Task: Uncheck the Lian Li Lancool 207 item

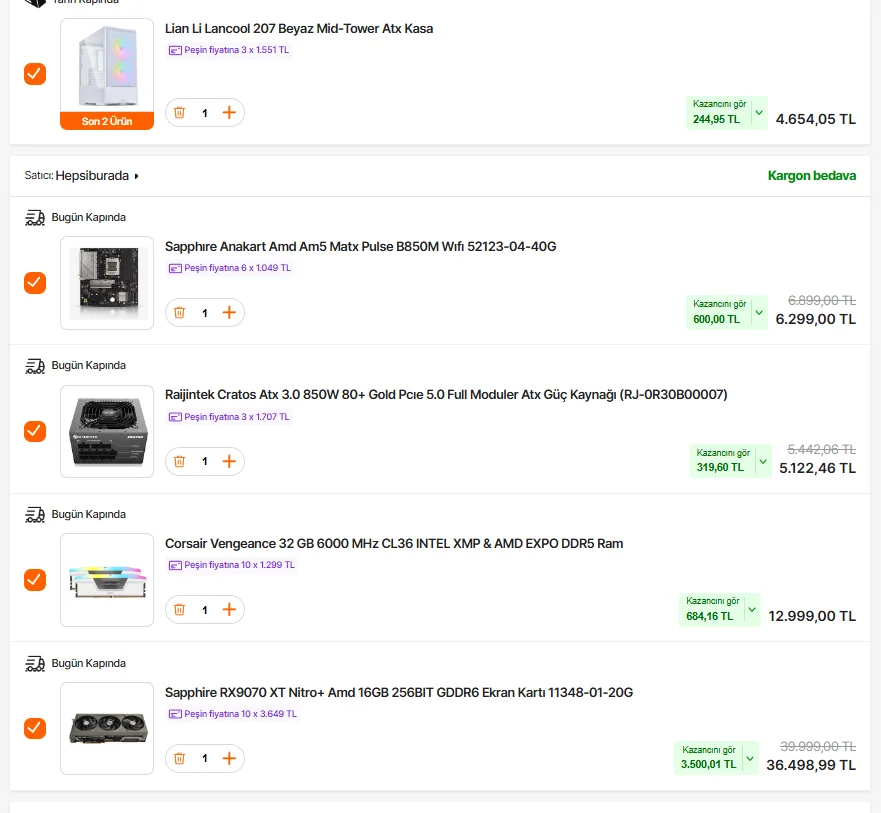Action: pos(35,74)
